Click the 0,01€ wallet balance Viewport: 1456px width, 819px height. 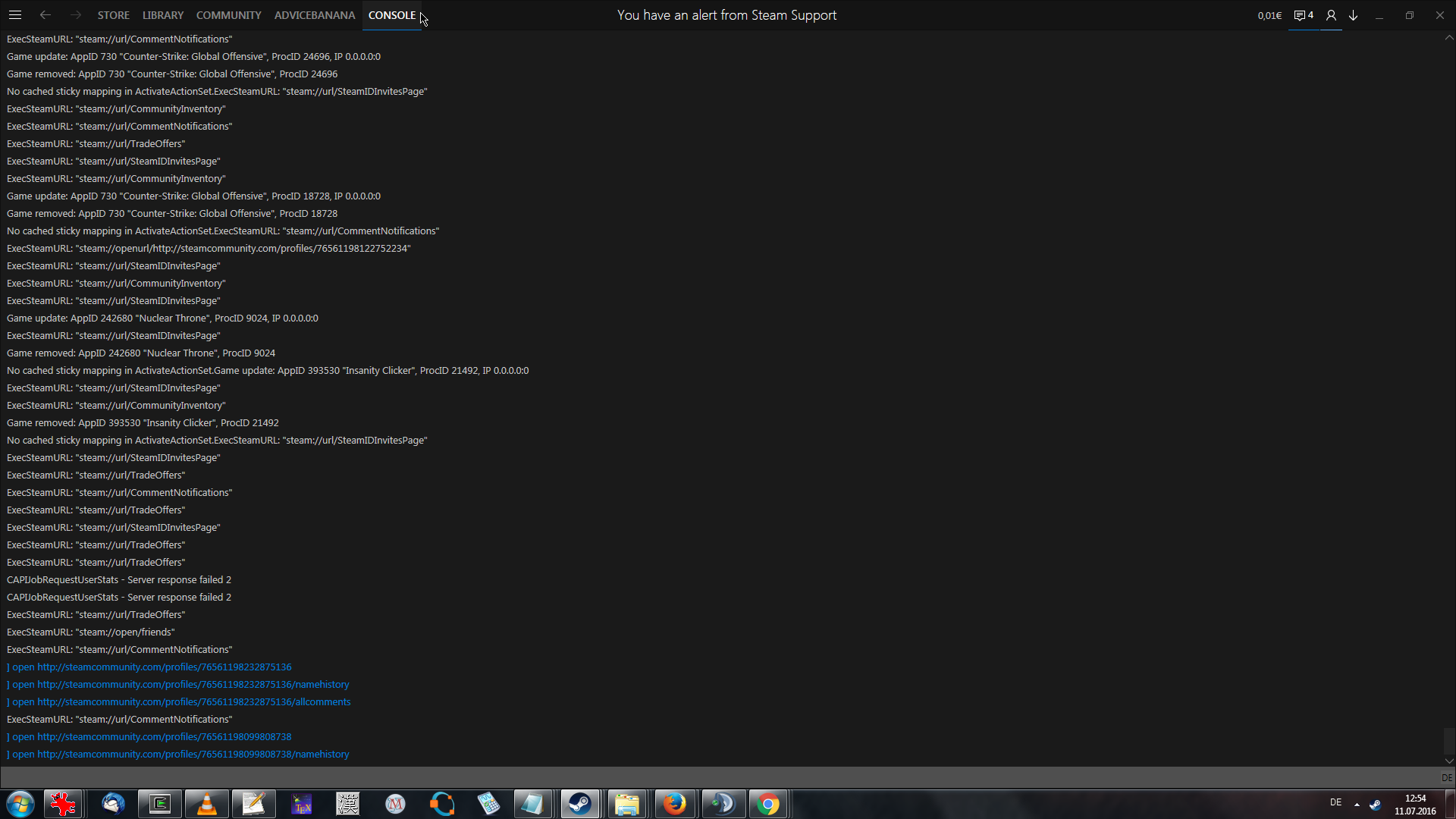coord(1269,15)
